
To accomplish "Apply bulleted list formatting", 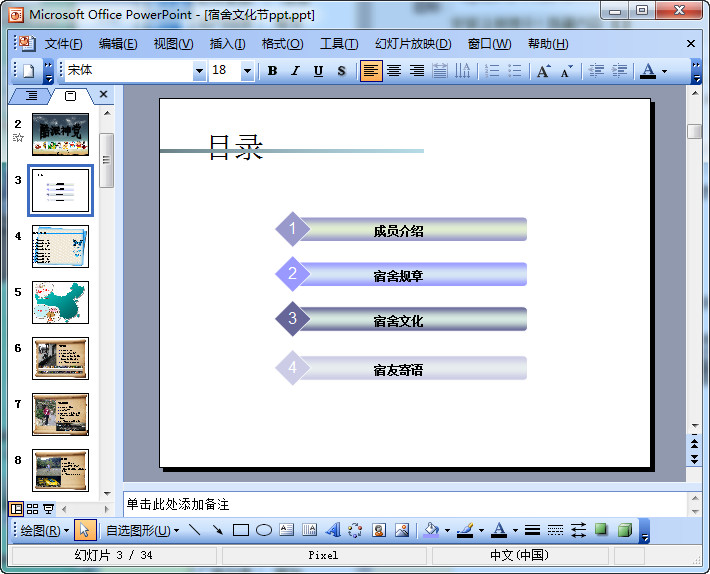I will tap(515, 71).
